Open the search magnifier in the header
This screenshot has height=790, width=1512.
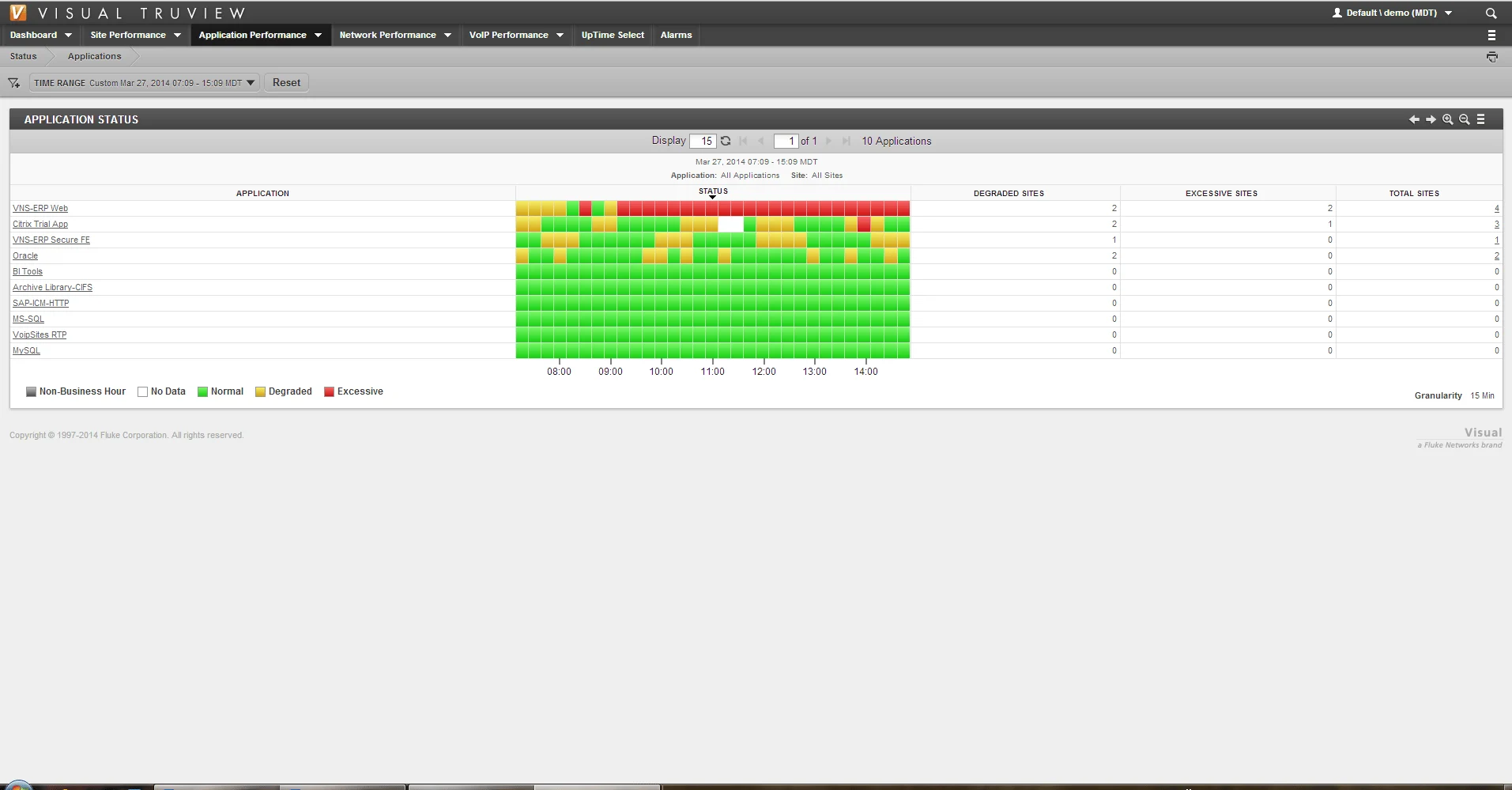1491,13
